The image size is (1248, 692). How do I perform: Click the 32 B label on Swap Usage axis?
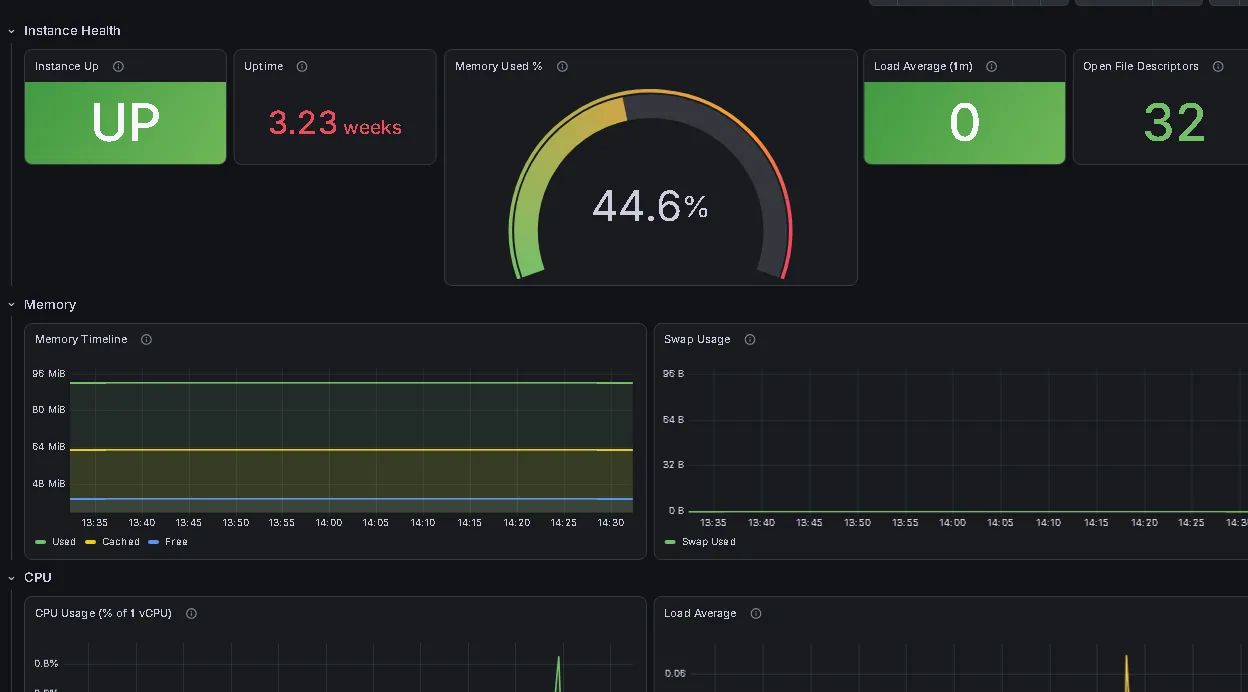click(x=673, y=465)
